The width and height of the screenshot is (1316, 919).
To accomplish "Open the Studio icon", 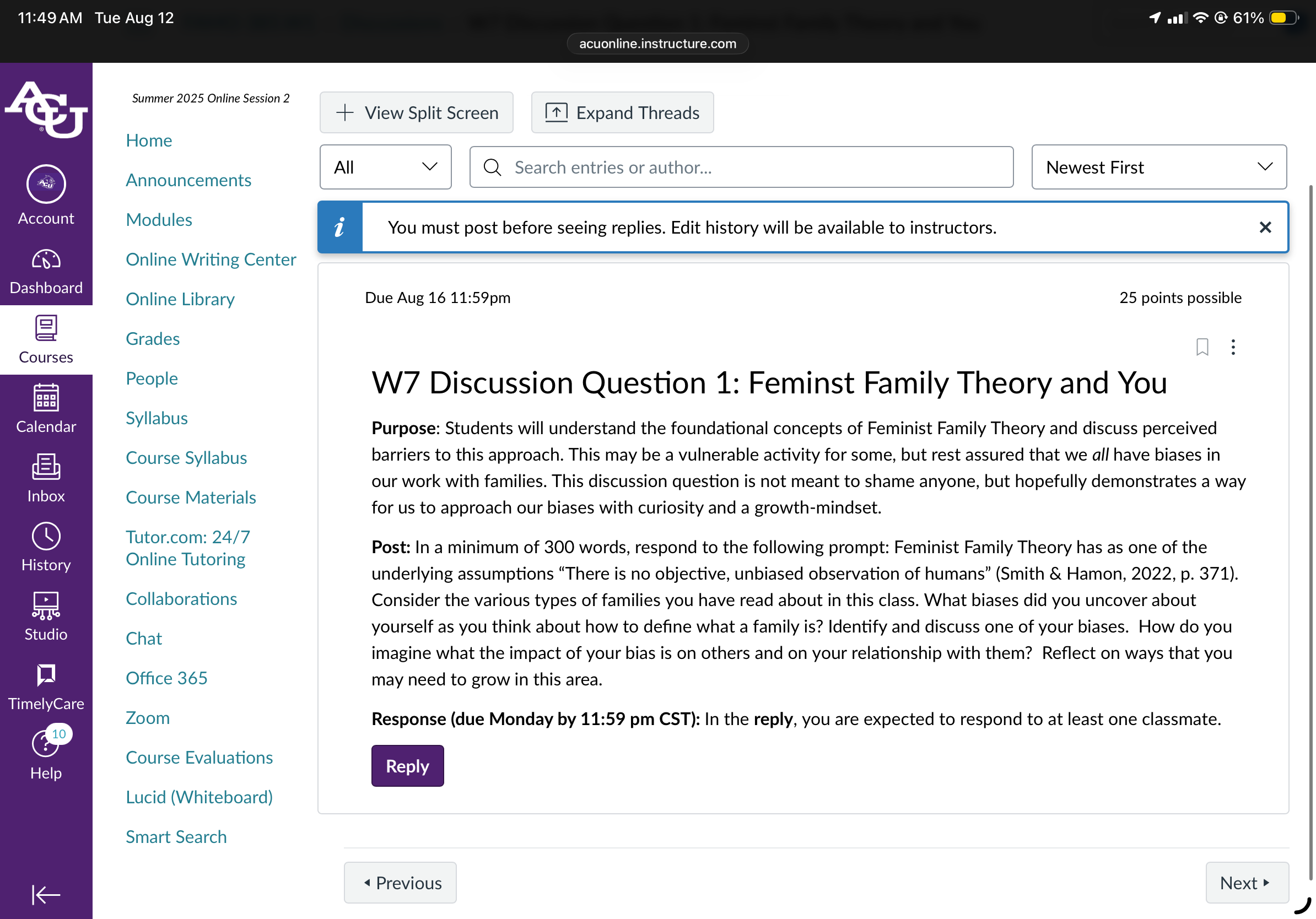I will [x=46, y=606].
